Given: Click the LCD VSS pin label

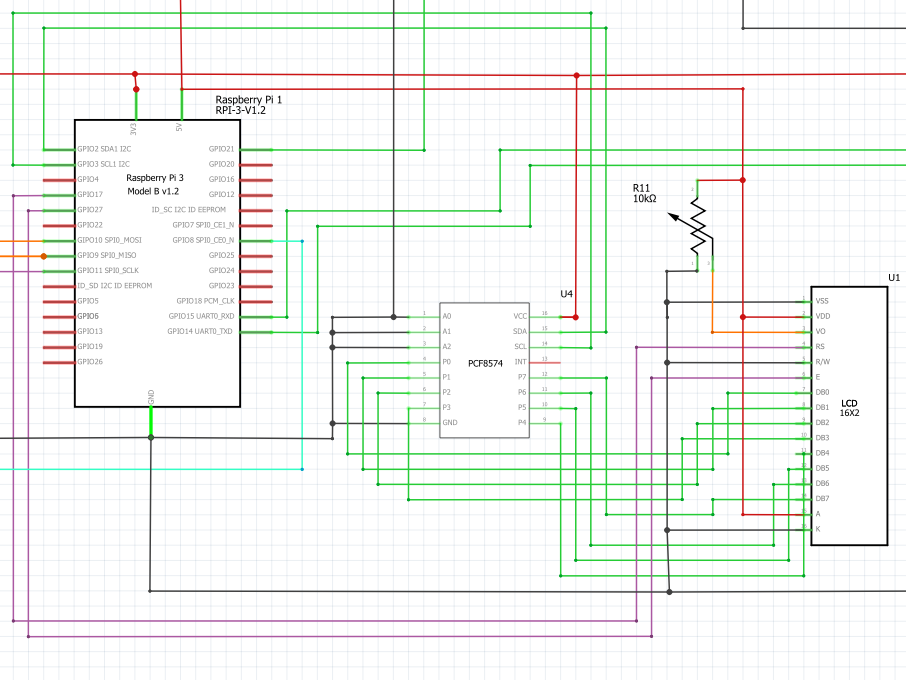Looking at the screenshot, I should 822,301.
